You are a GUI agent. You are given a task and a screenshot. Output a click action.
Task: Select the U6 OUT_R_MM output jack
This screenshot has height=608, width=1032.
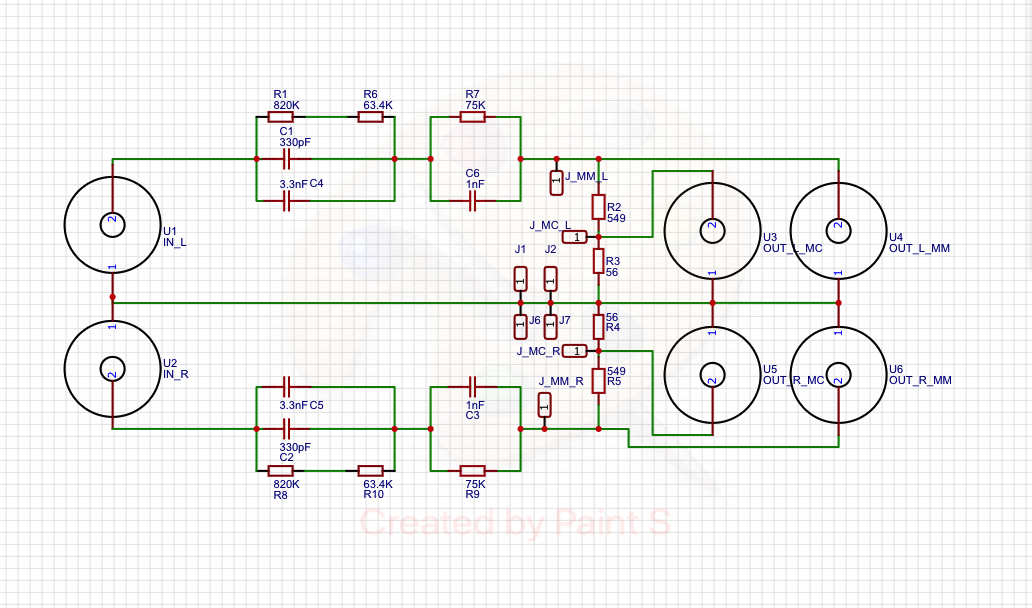click(x=838, y=375)
